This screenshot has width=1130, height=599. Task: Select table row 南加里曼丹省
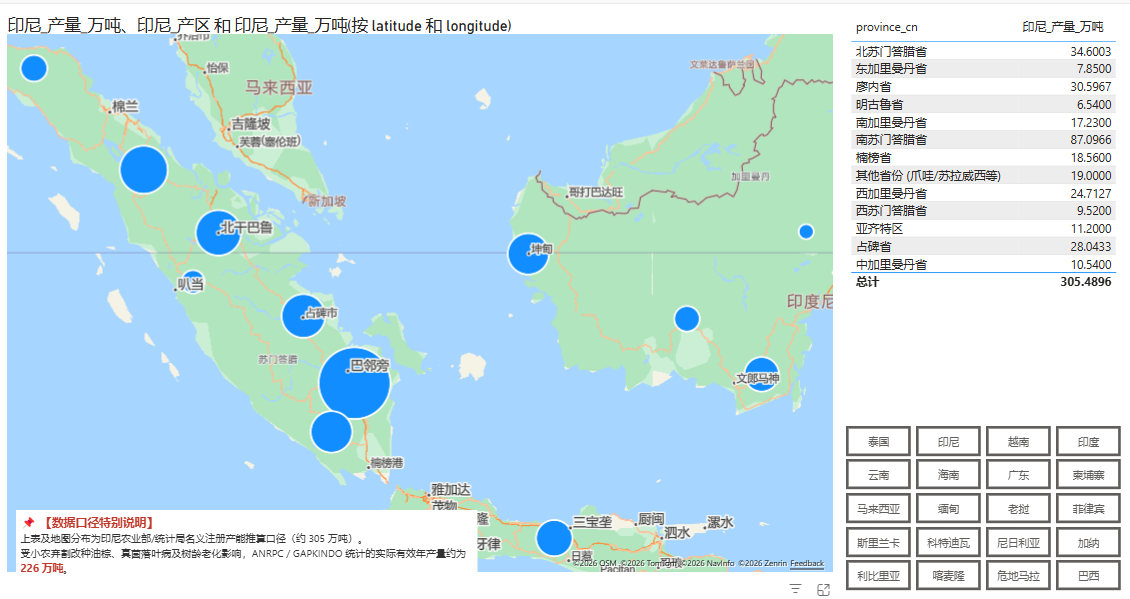pyautogui.click(x=983, y=122)
